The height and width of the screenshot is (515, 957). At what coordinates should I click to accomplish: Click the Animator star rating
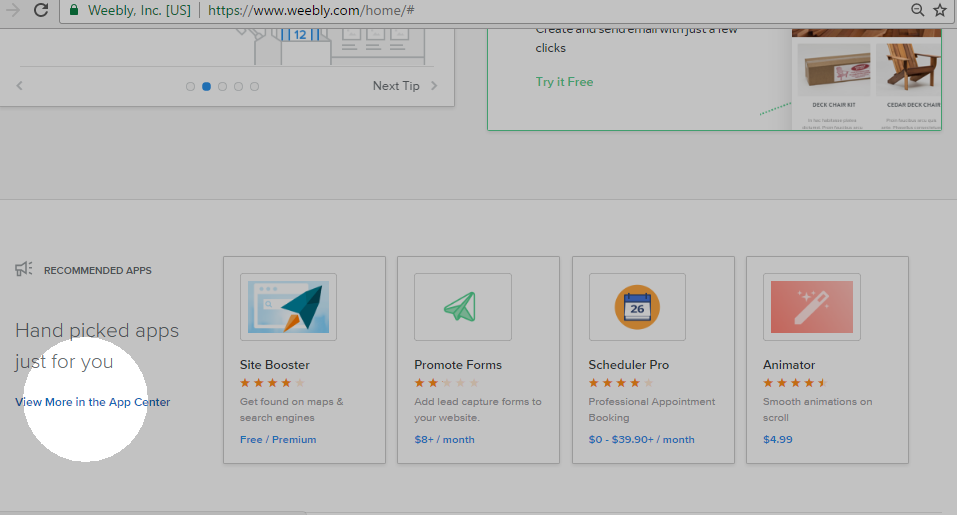795,383
